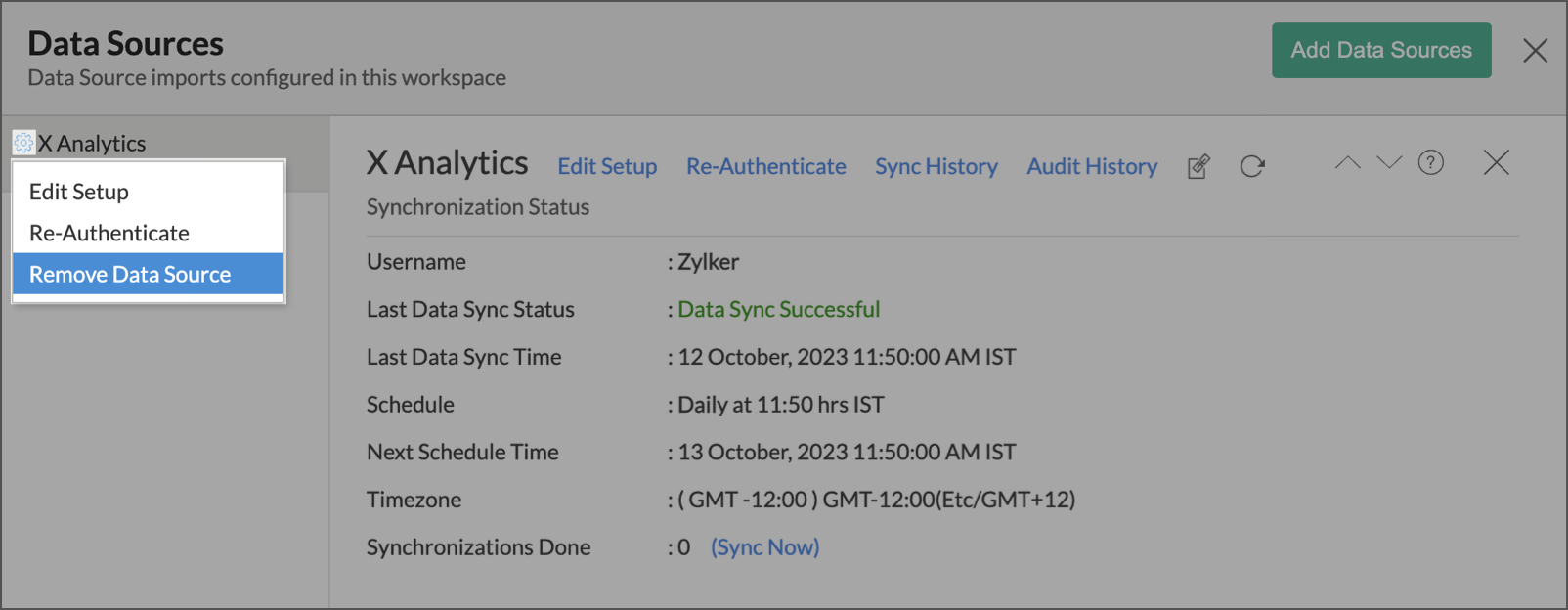Image resolution: width=1568 pixels, height=610 pixels.
Task: Open the Audit History link
Action: [1092, 166]
